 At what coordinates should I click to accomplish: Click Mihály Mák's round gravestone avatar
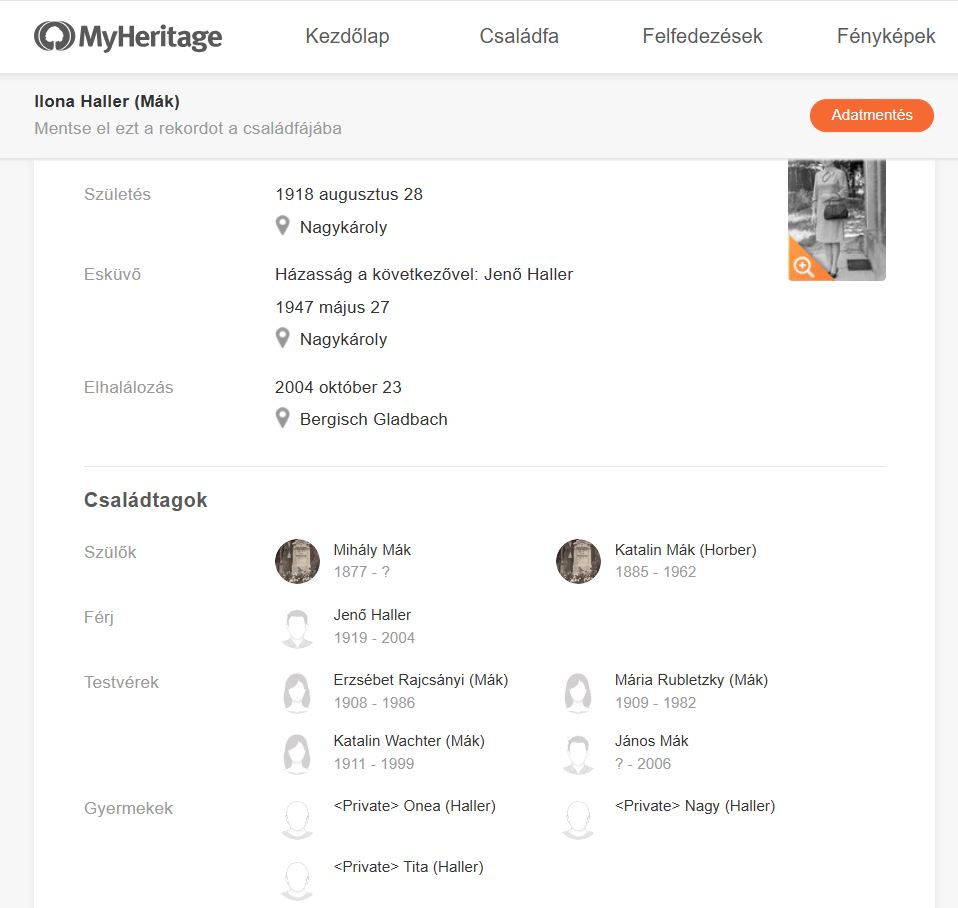pos(297,561)
